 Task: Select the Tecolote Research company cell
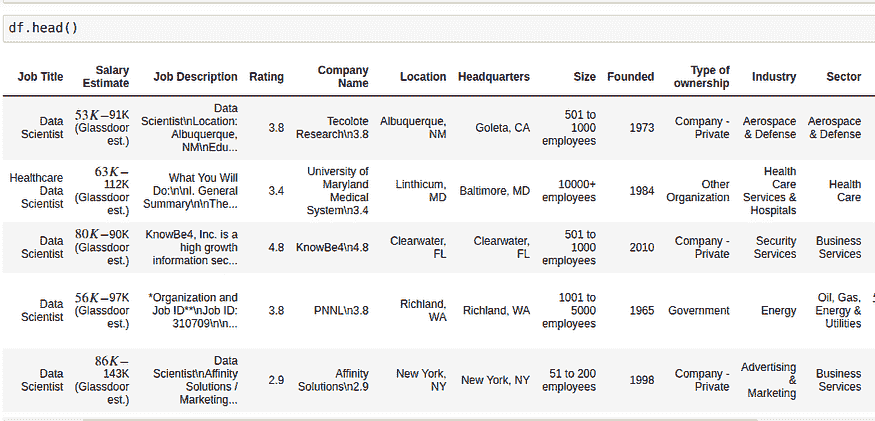pos(332,127)
